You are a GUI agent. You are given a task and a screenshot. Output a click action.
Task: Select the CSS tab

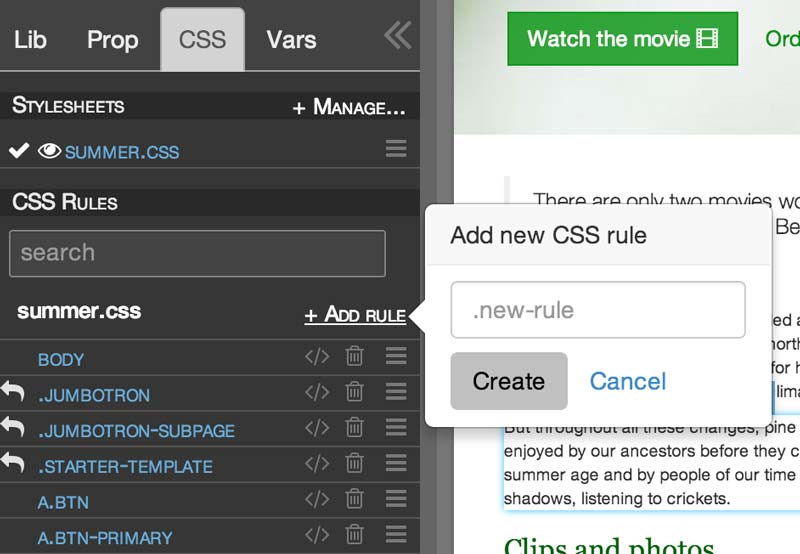pos(203,39)
